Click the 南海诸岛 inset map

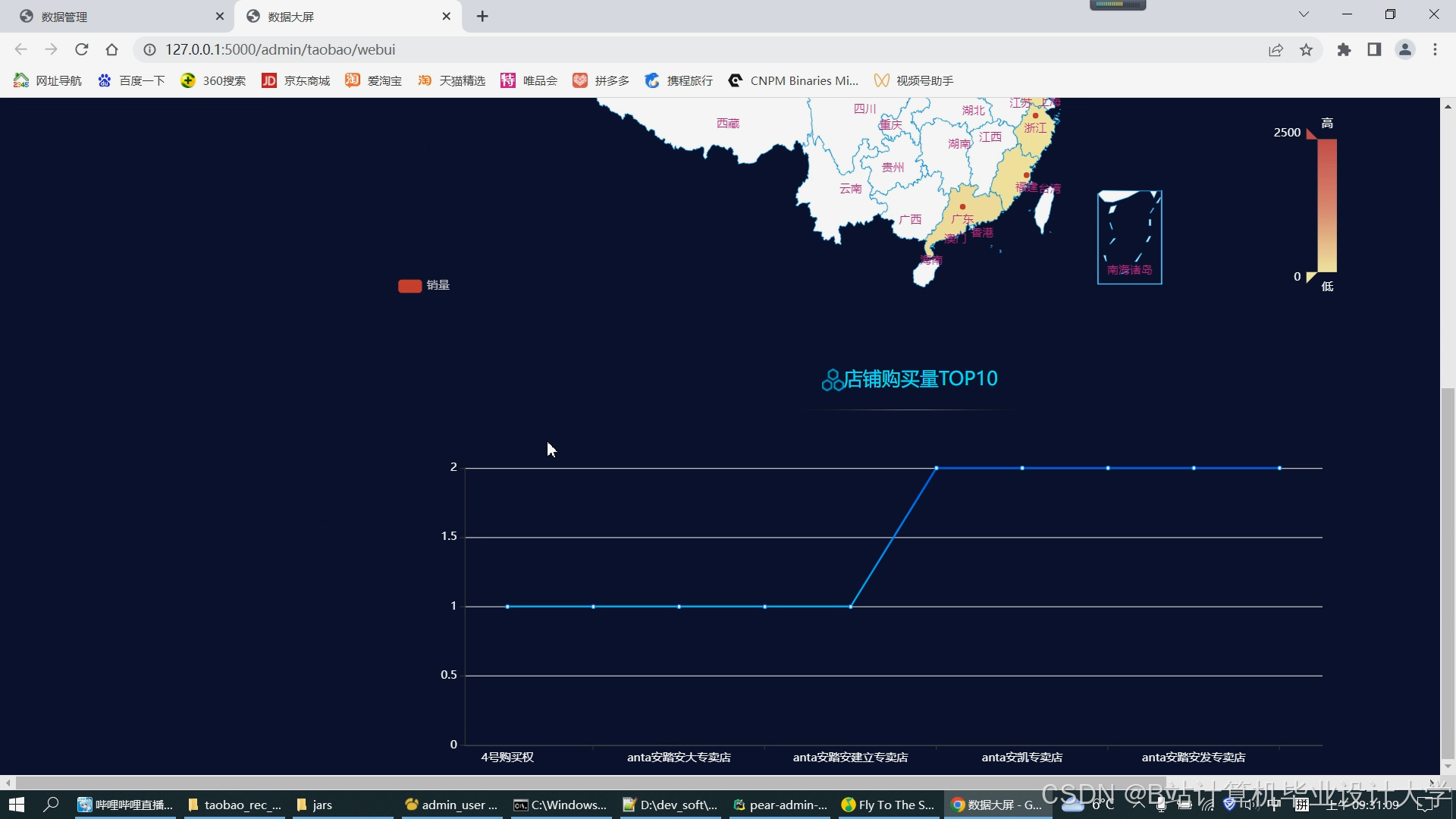coord(1129,237)
